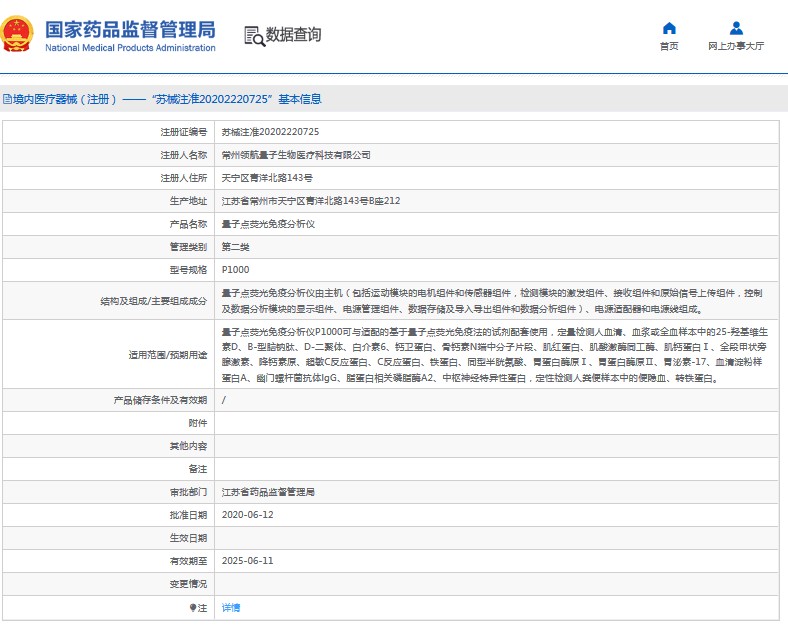Select product name 量子点荧光免疫分析仪
Viewport: 788px width, 625px height.
[x=268, y=224]
